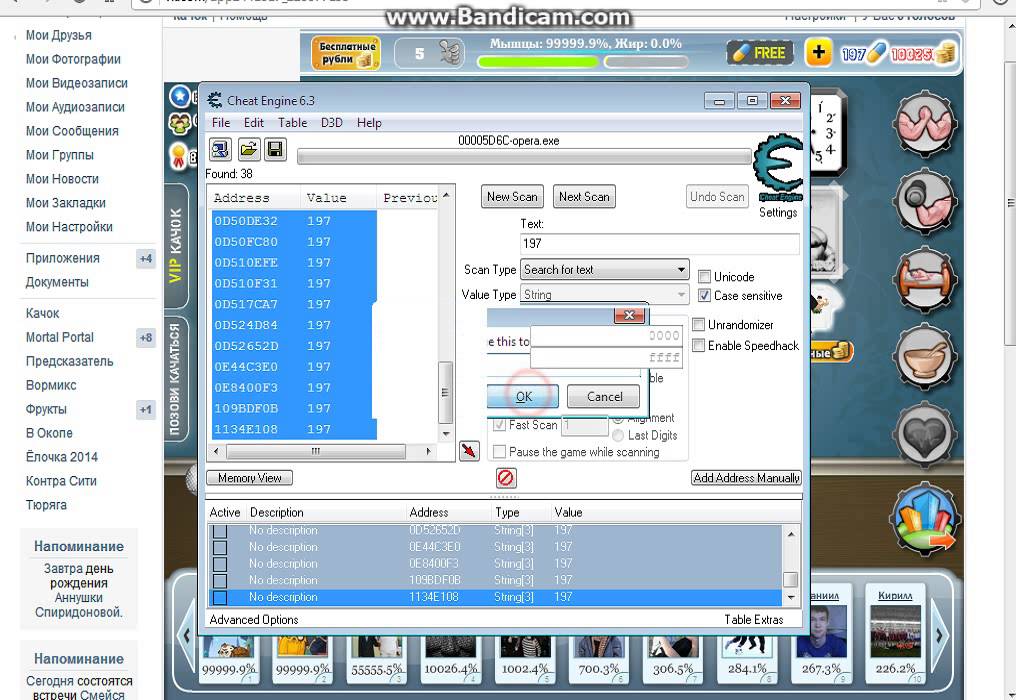Click the found list vertical scrollbar thumb
The image size is (1016, 700).
point(445,392)
